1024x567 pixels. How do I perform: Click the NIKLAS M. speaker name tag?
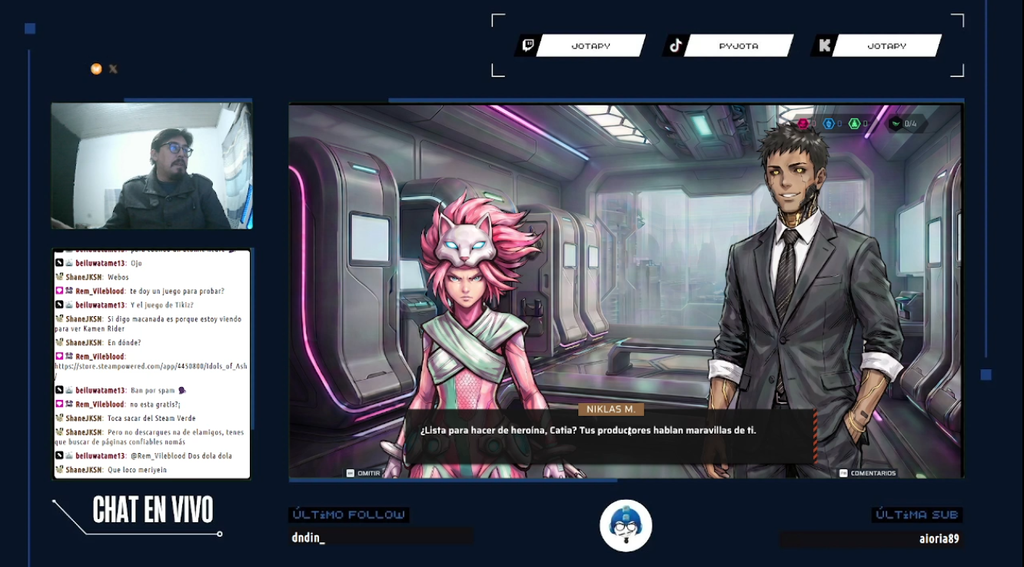click(611, 410)
